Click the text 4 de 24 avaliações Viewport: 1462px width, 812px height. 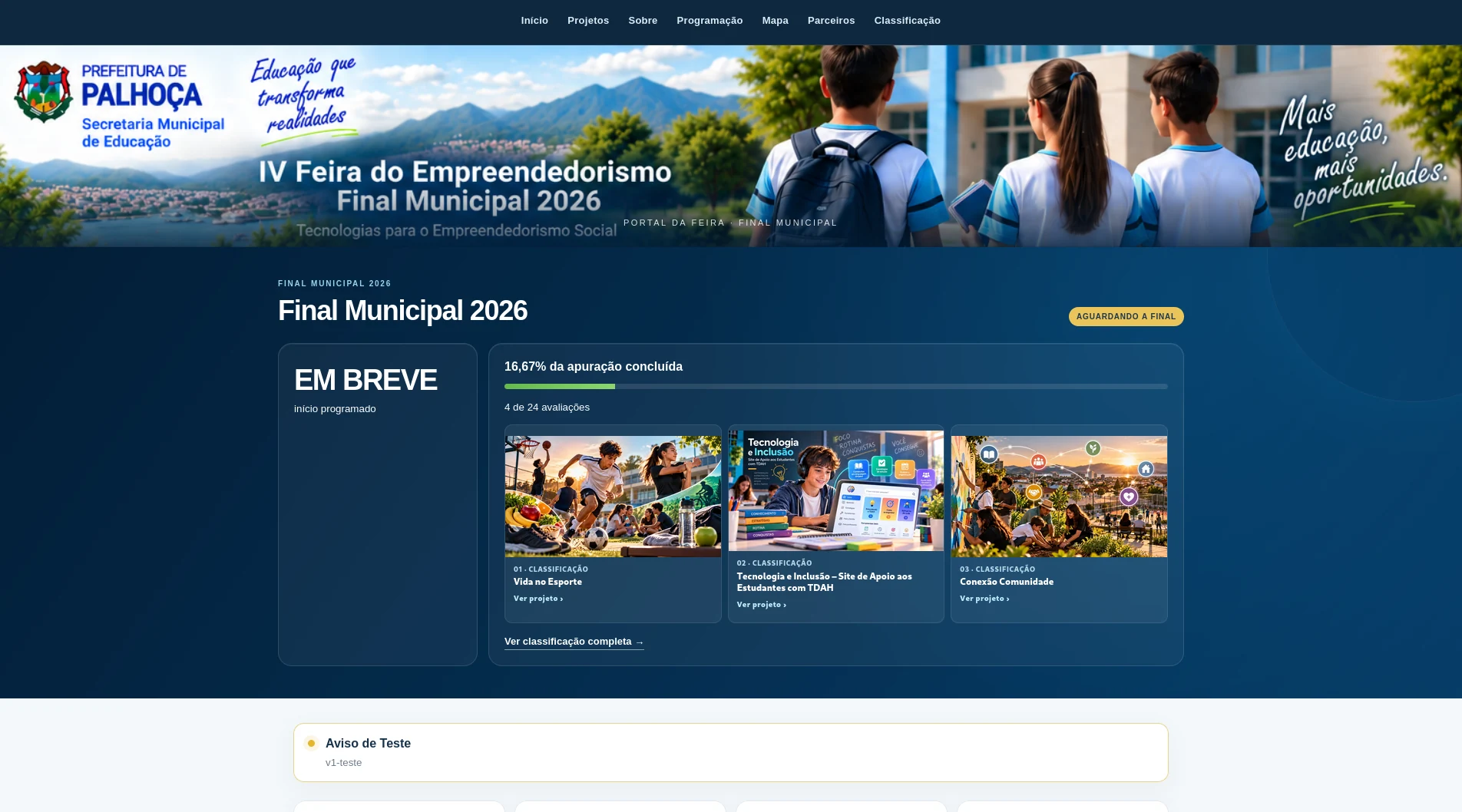coord(547,408)
